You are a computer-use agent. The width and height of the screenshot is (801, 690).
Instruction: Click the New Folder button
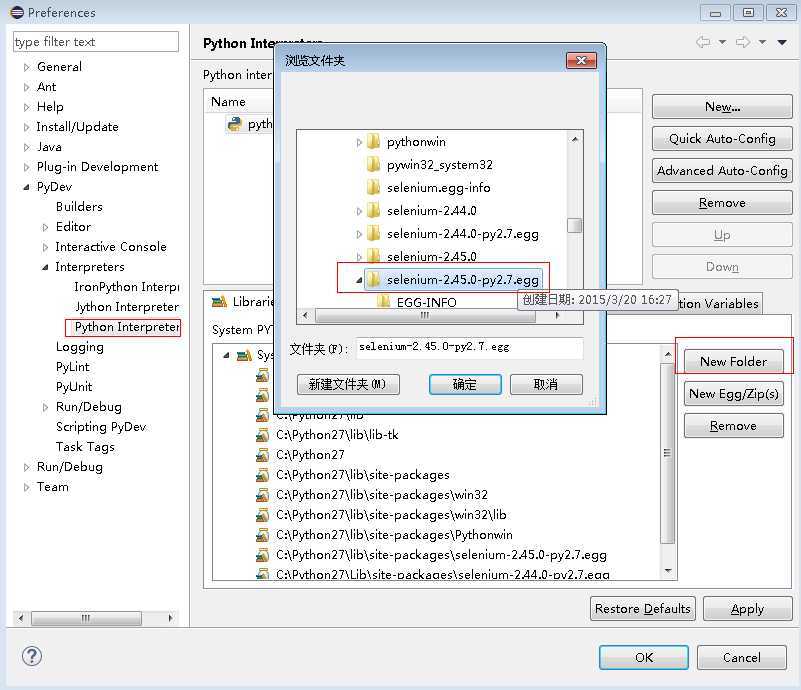point(733,362)
